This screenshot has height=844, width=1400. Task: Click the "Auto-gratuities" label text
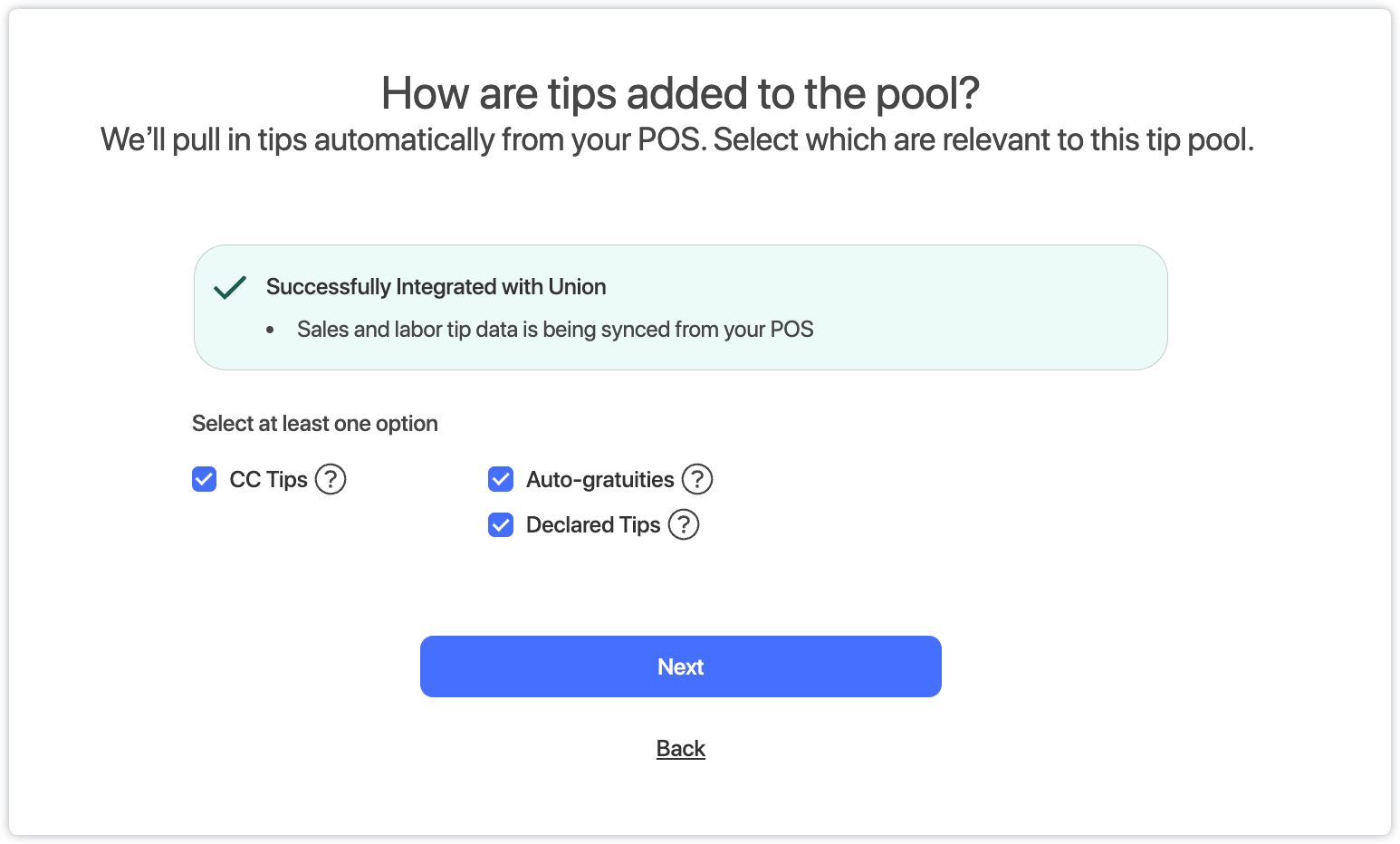point(600,480)
